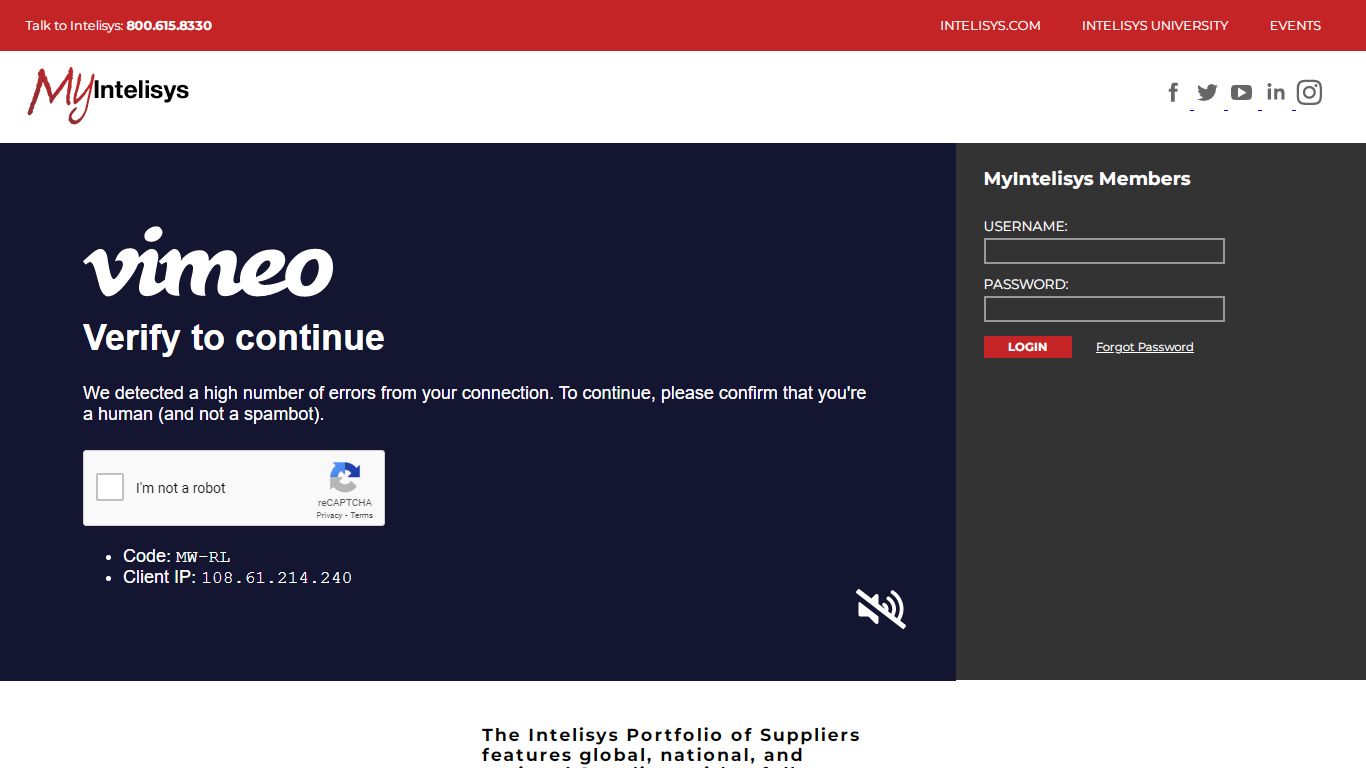Viewport: 1366px width, 768px height.
Task: Call the 800.615.8330 phone number
Action: tap(169, 26)
